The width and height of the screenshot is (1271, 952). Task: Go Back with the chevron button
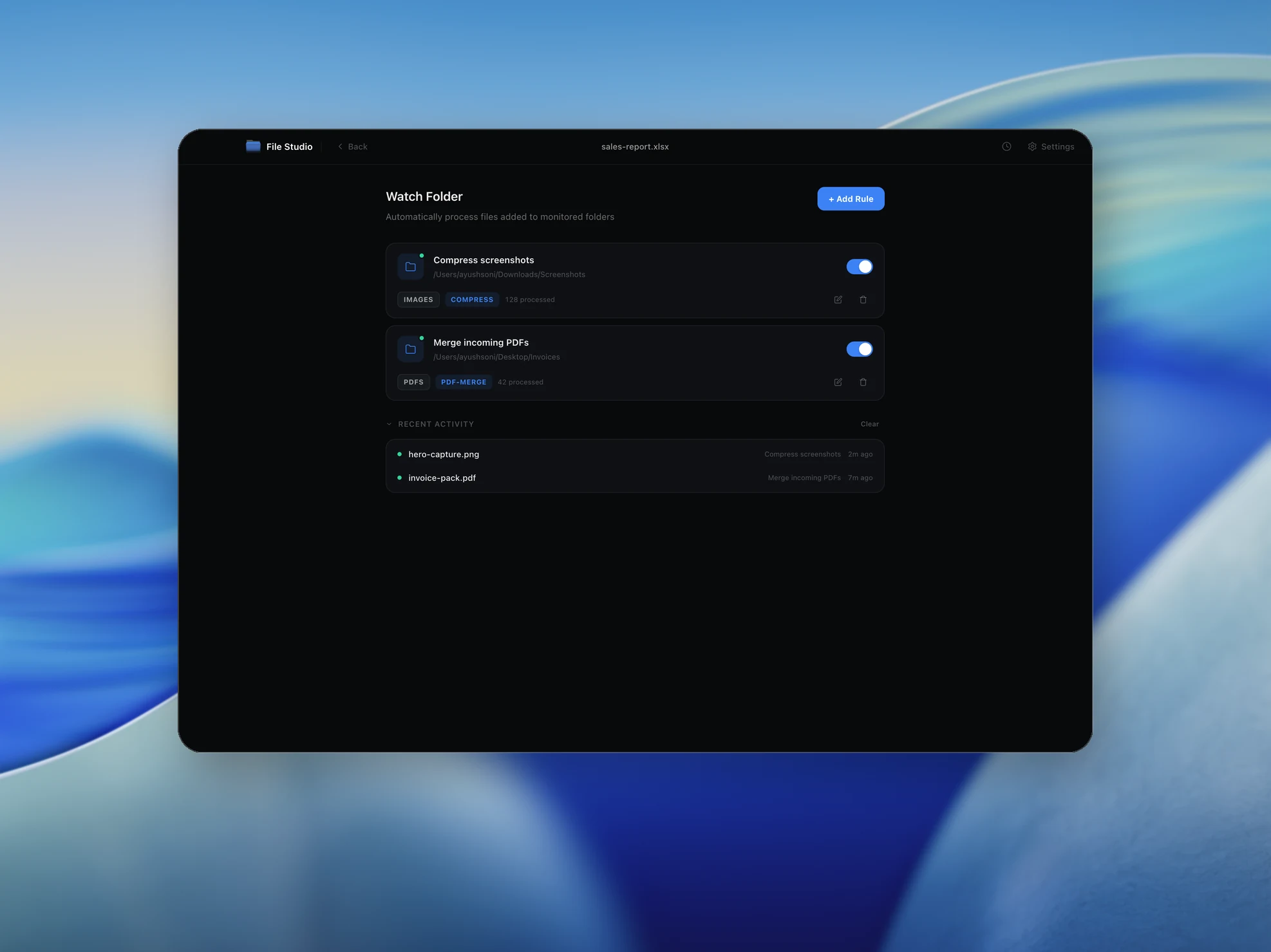pos(353,147)
